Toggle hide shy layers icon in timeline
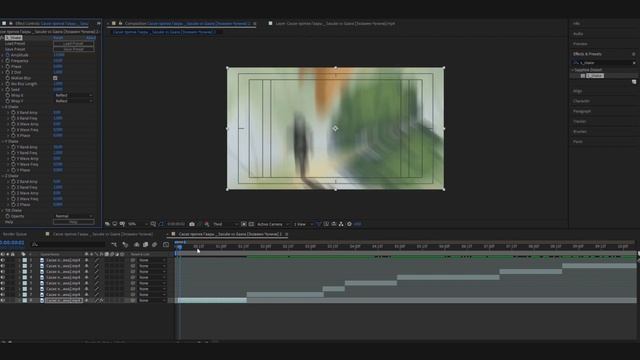This screenshot has width=640, height=360. click(136, 244)
